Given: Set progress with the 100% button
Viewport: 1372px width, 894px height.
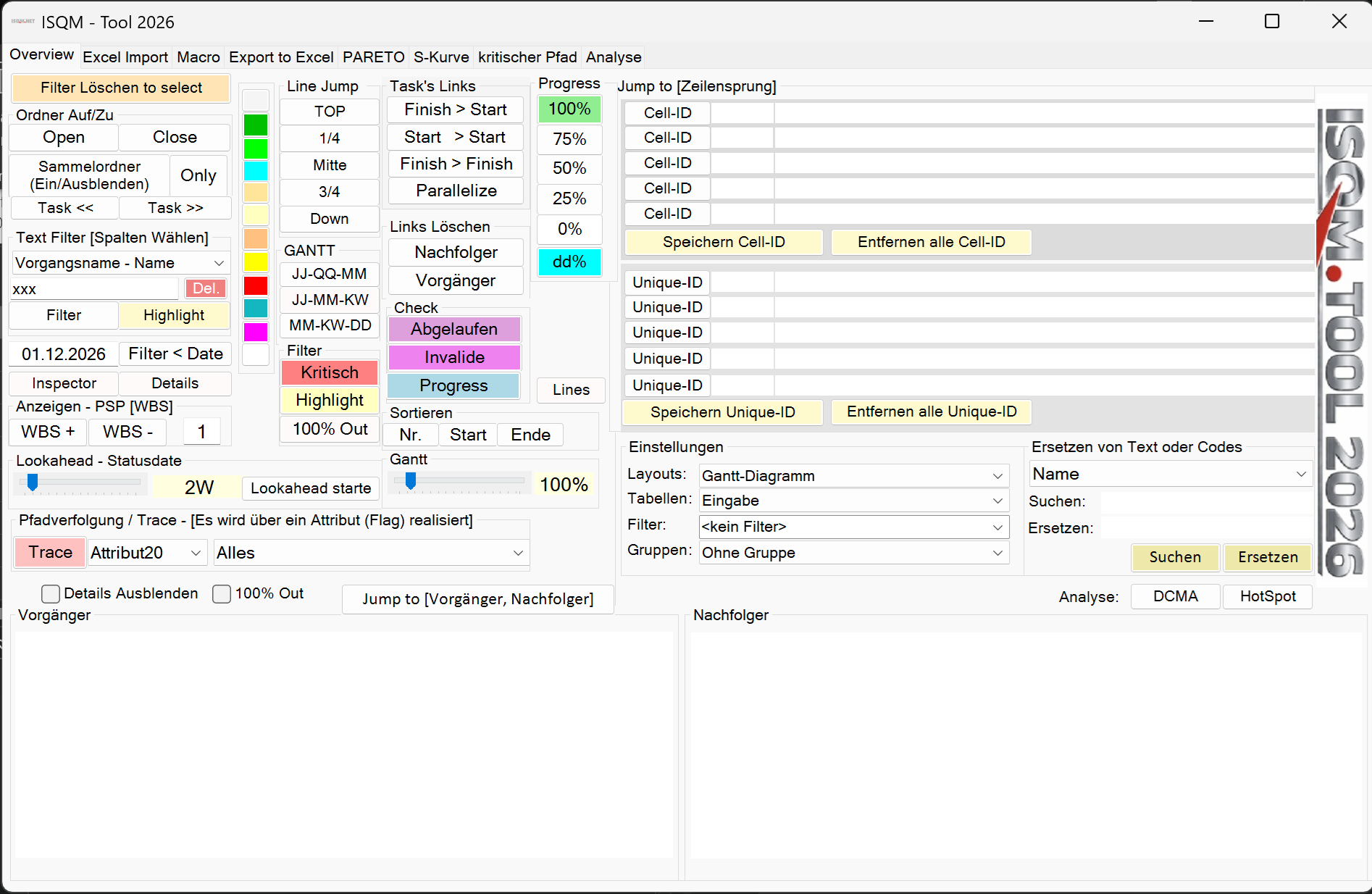Looking at the screenshot, I should 569,109.
